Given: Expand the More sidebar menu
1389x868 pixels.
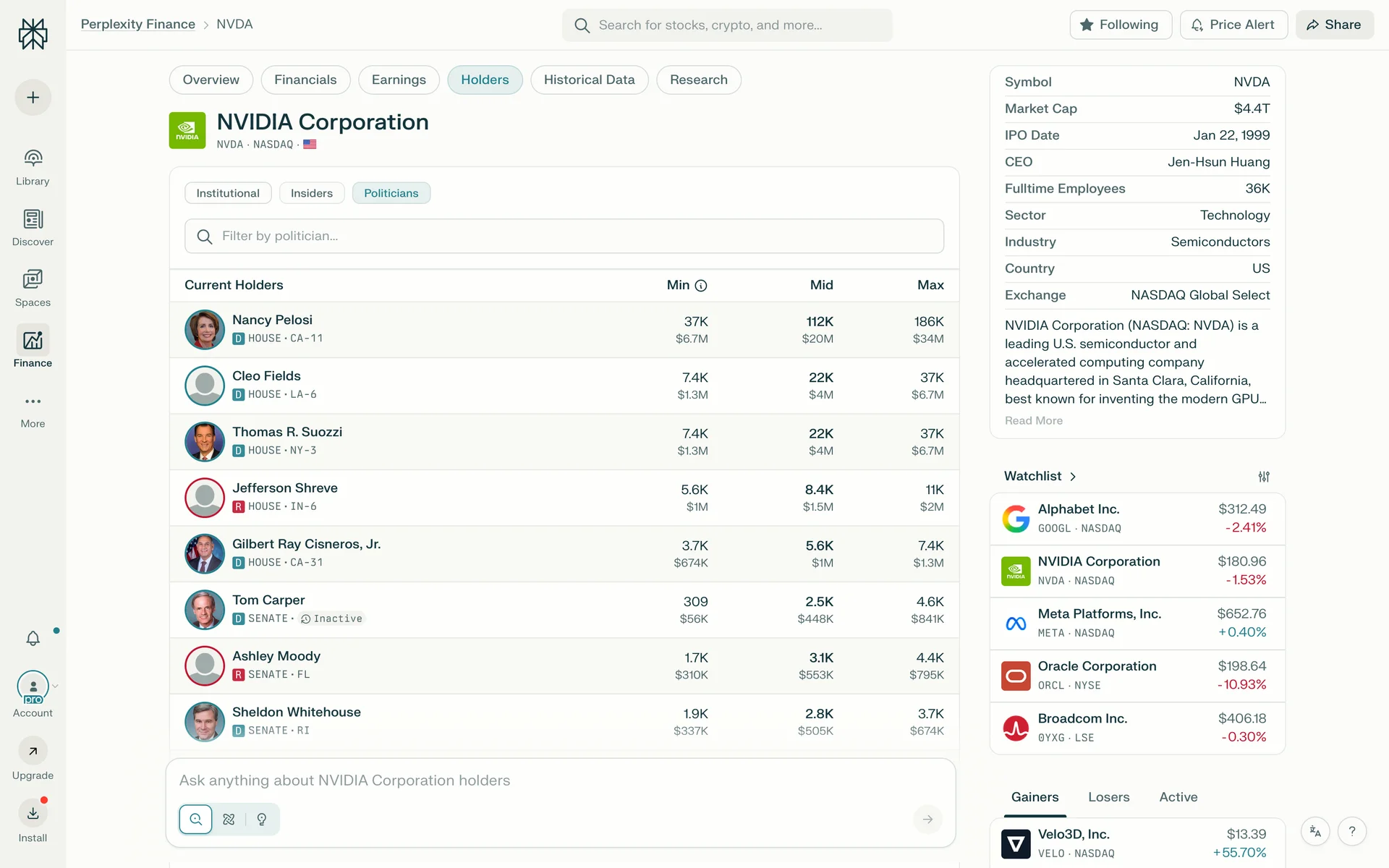Looking at the screenshot, I should [33, 401].
